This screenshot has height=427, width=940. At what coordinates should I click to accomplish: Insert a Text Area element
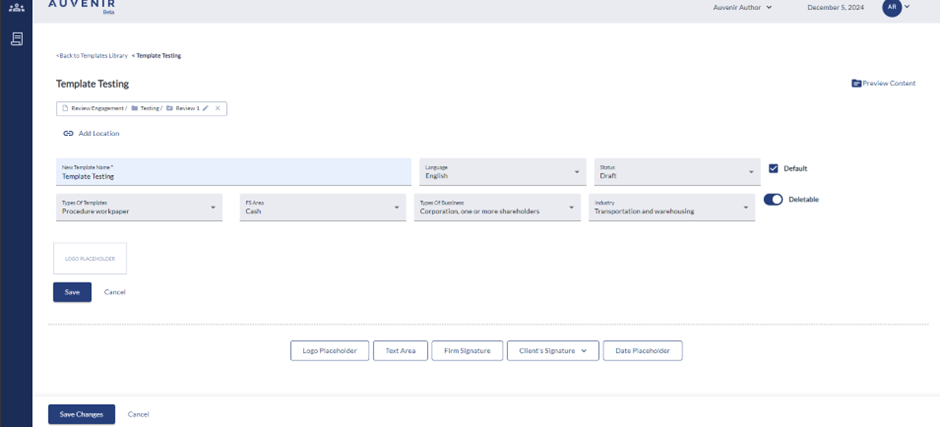pos(400,351)
